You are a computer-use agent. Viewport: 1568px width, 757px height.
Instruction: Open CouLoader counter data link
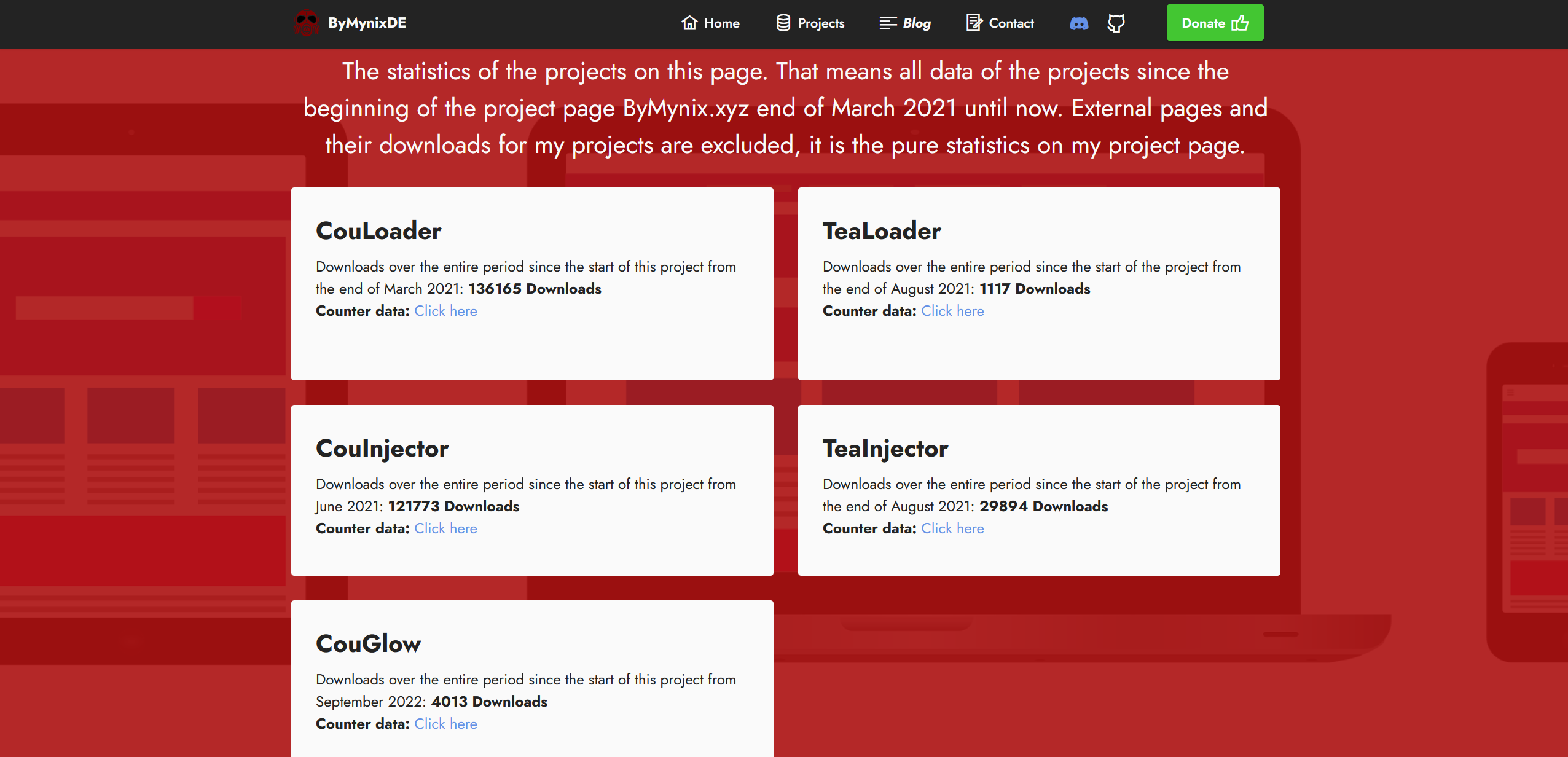coord(445,311)
